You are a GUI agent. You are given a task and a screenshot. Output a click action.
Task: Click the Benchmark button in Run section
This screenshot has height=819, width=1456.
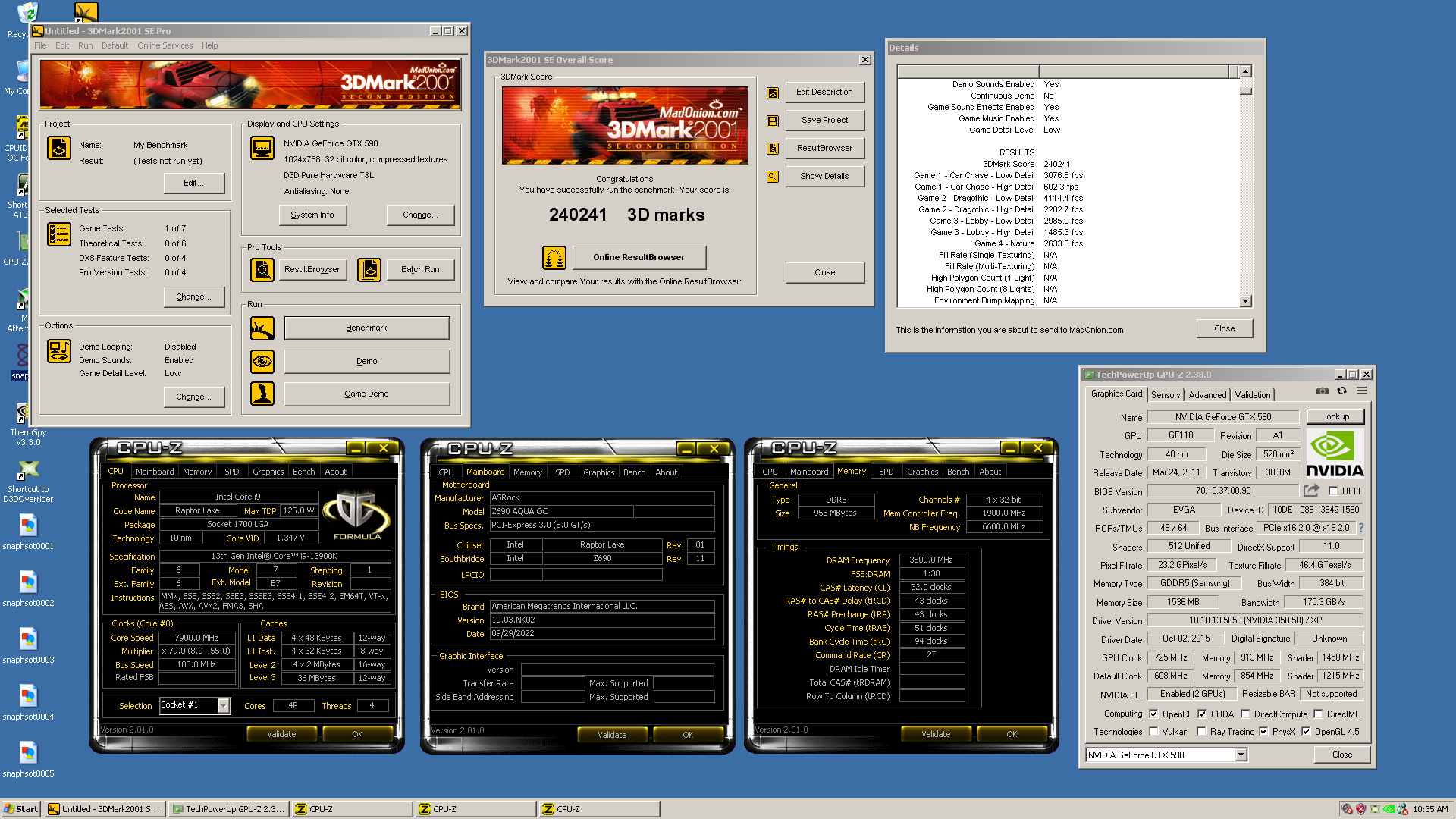(x=366, y=328)
